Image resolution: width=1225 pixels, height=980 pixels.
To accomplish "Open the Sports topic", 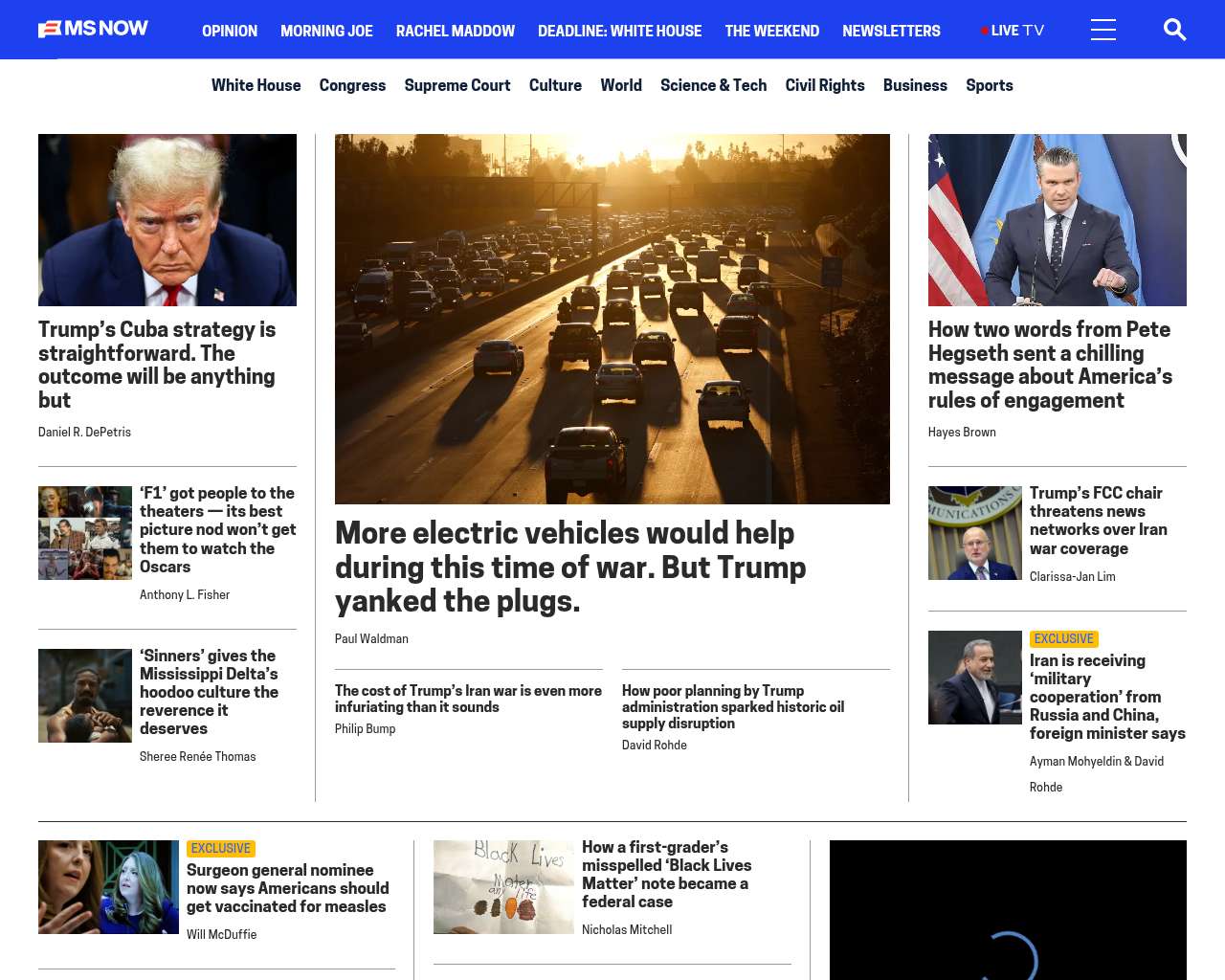I will pos(989,85).
